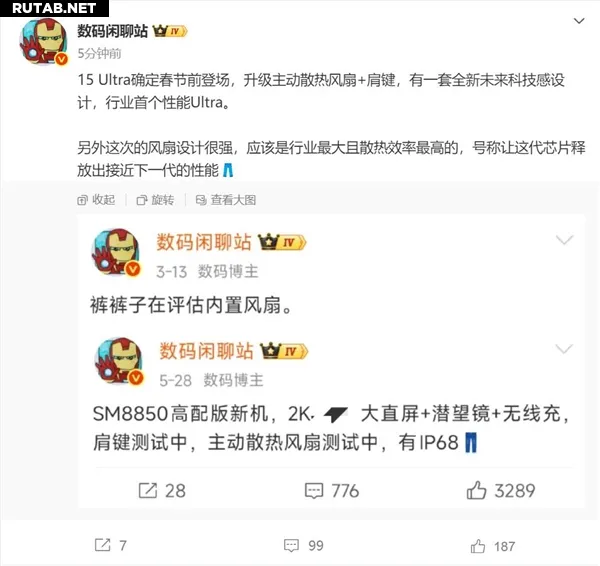Open full-size image via 查看大图

pyautogui.click(x=226, y=200)
